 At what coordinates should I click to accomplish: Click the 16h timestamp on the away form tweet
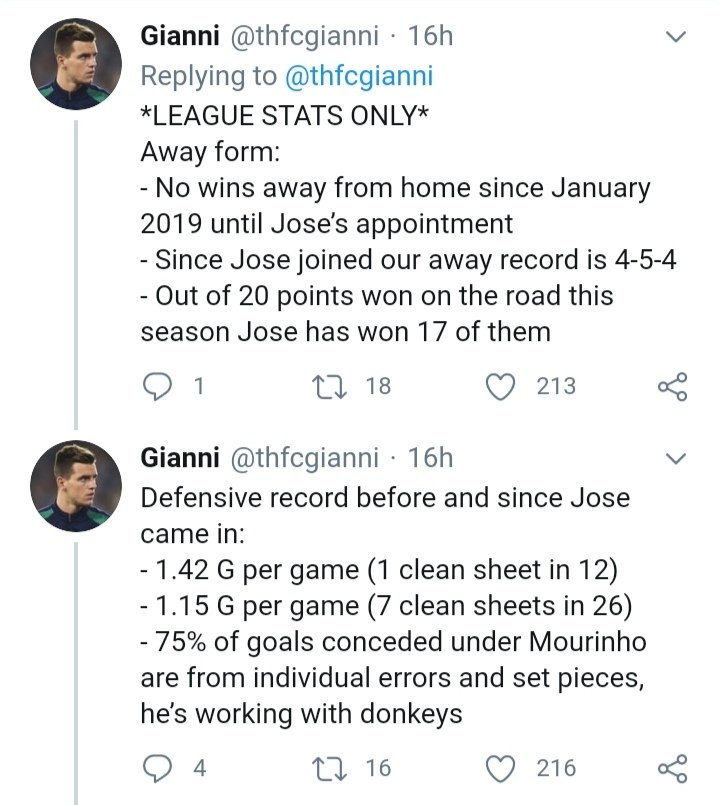coord(431,37)
